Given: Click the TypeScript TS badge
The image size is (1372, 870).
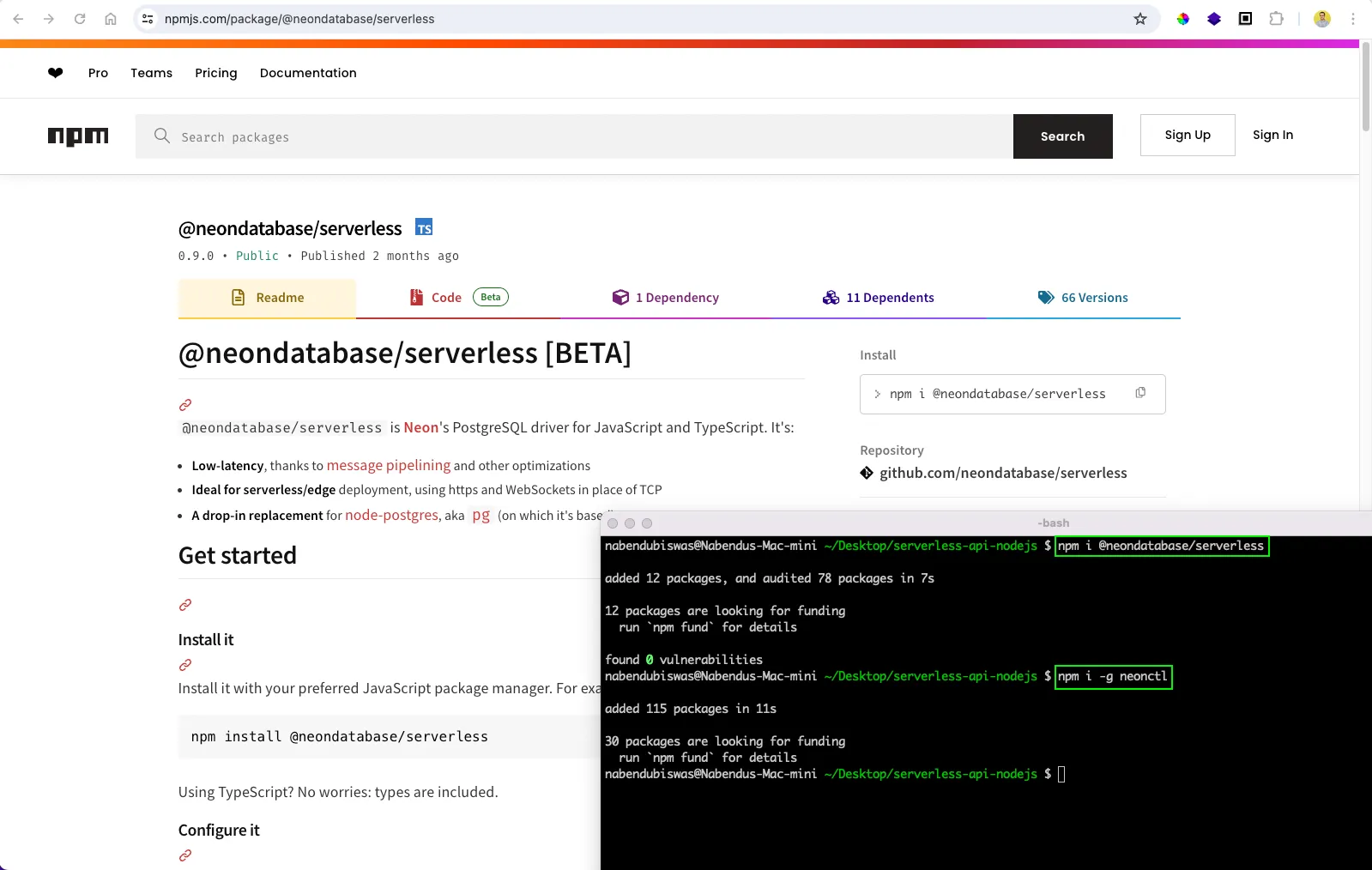Looking at the screenshot, I should coord(424,227).
